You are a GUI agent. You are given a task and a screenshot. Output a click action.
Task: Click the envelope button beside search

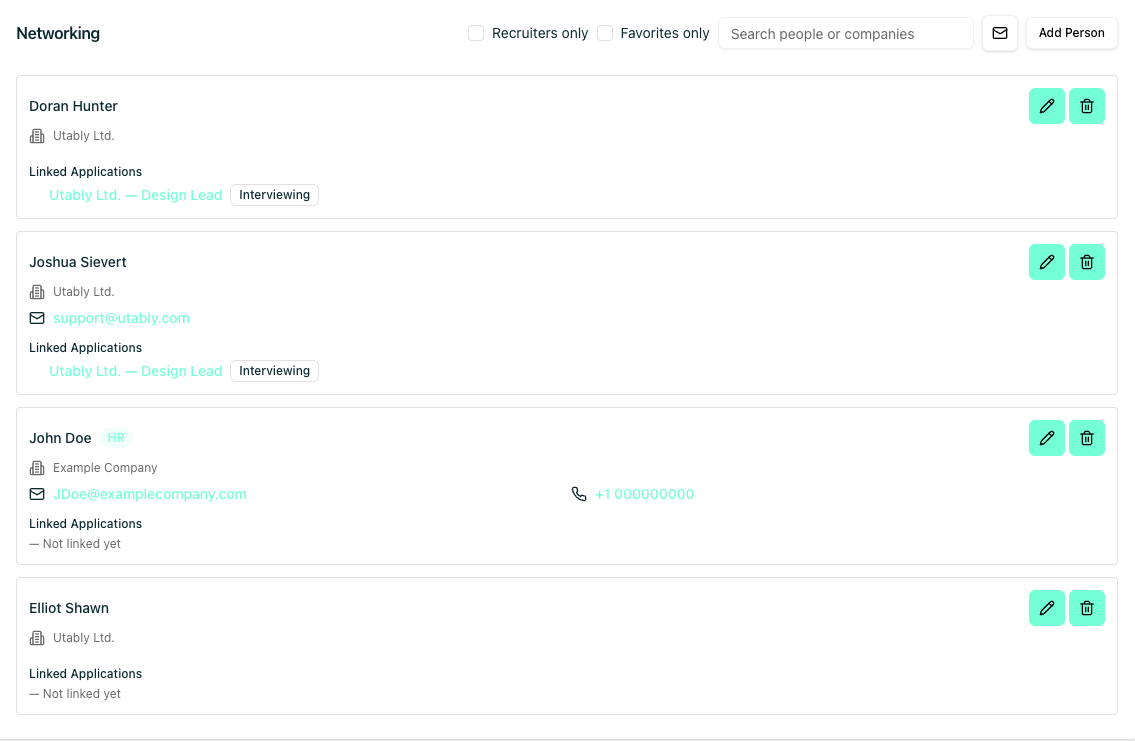(x=999, y=33)
